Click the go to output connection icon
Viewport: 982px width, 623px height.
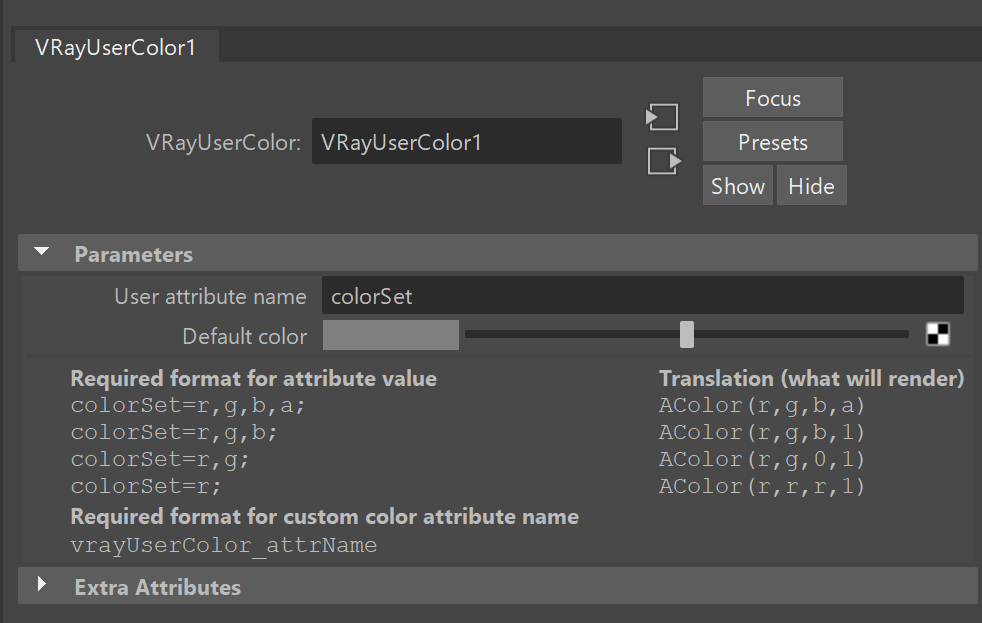[x=664, y=161]
